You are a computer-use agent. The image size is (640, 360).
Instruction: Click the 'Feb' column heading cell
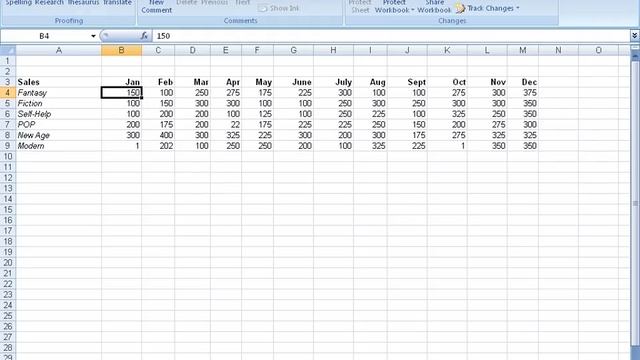pos(158,82)
